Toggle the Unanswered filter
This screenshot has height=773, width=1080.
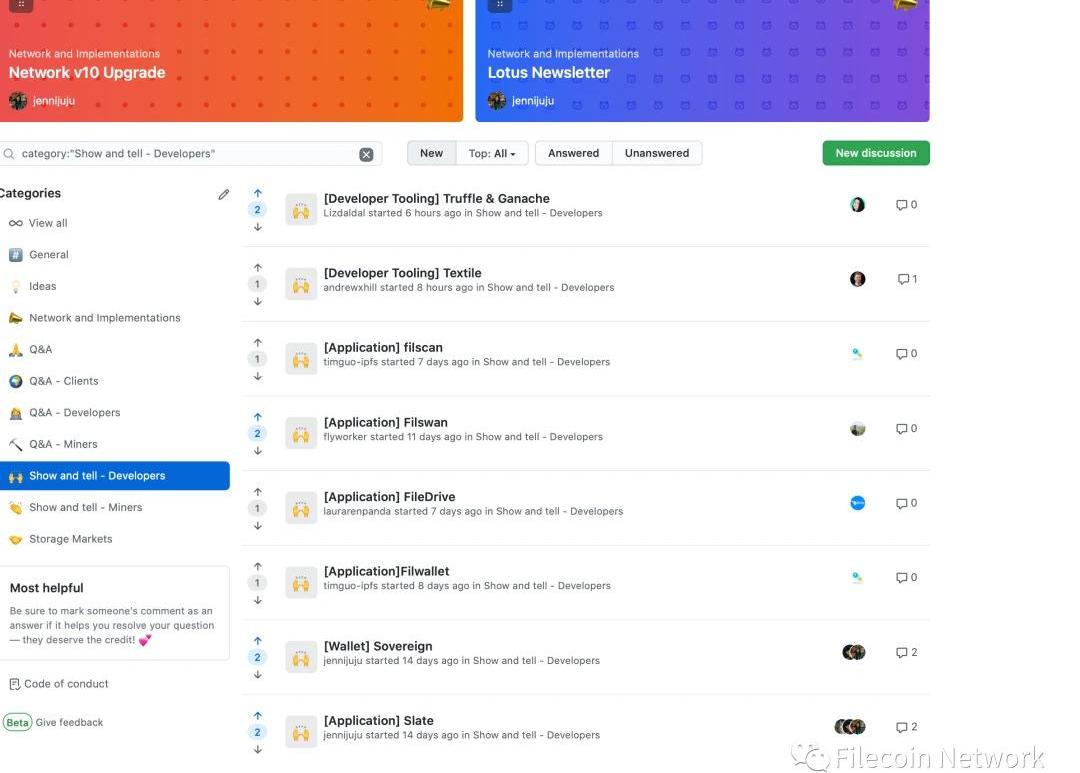656,153
